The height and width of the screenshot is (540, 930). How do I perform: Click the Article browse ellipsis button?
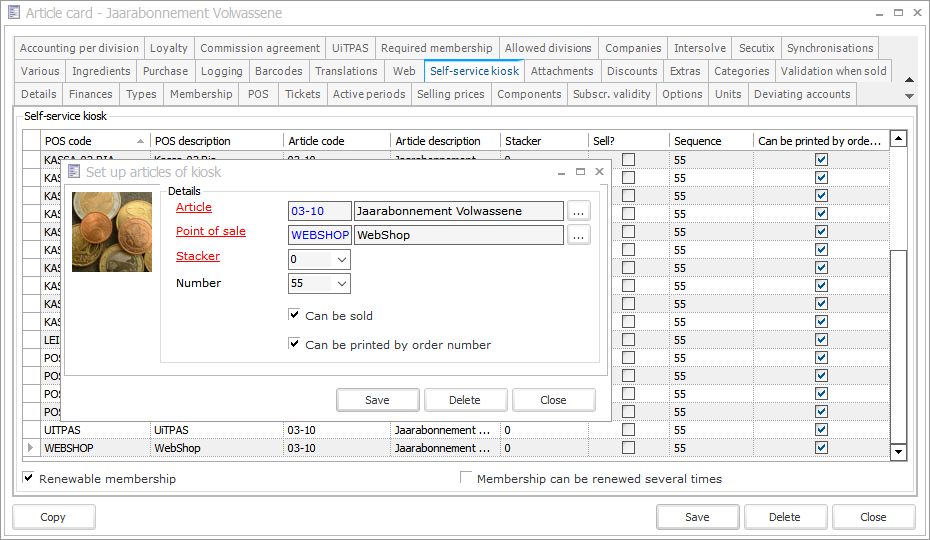[579, 211]
